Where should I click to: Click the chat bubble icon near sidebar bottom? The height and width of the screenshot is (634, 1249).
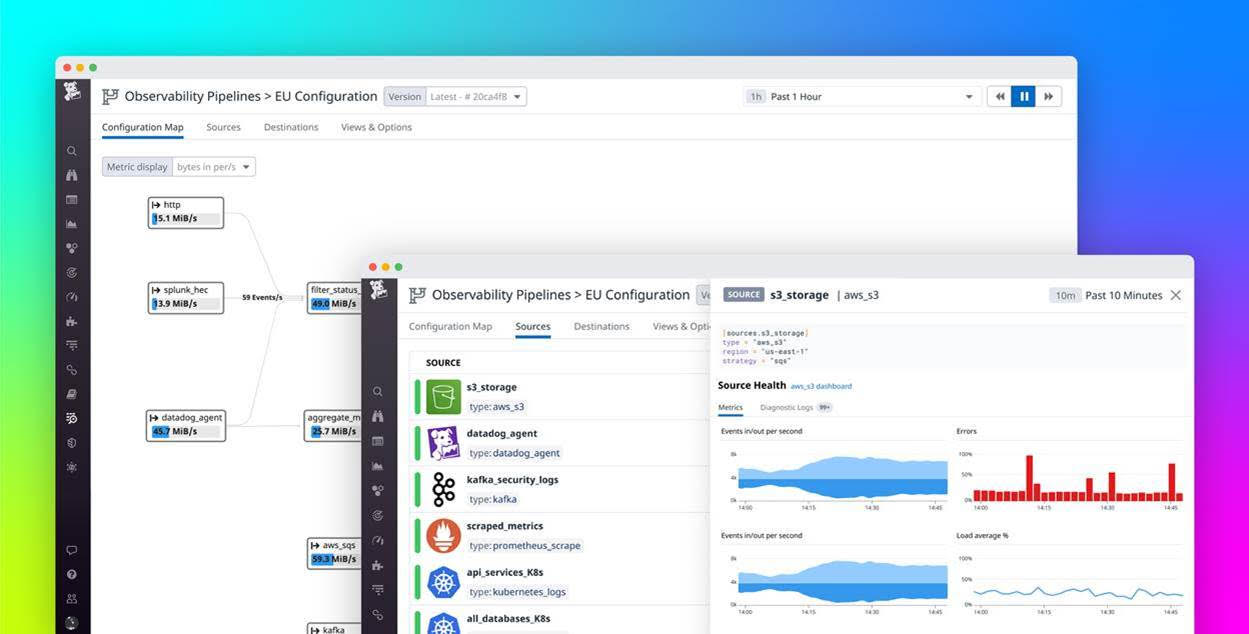[71, 549]
